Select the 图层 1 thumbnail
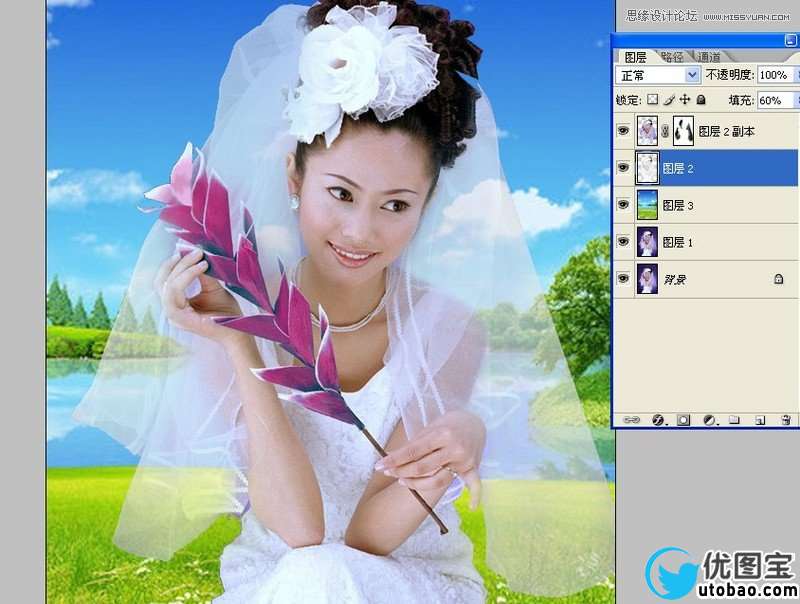The image size is (800, 604). [647, 241]
